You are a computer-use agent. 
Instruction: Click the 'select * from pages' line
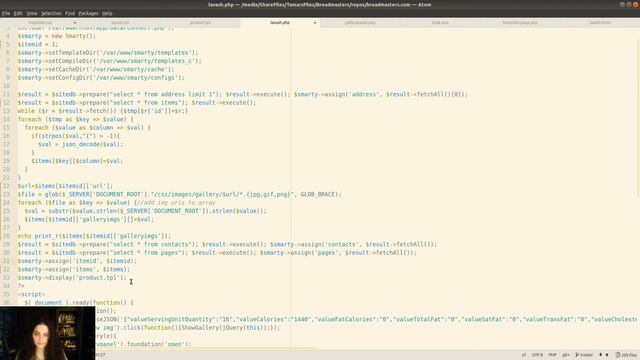click(217, 253)
